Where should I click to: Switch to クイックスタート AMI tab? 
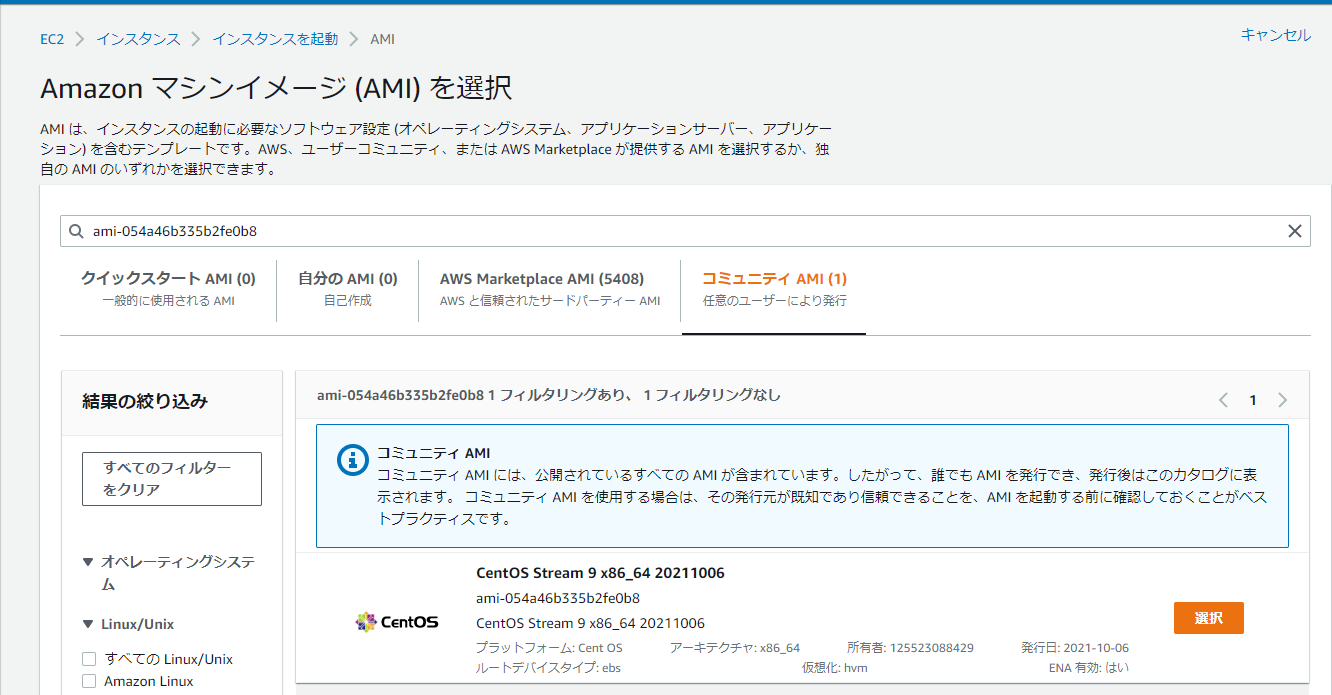[168, 288]
